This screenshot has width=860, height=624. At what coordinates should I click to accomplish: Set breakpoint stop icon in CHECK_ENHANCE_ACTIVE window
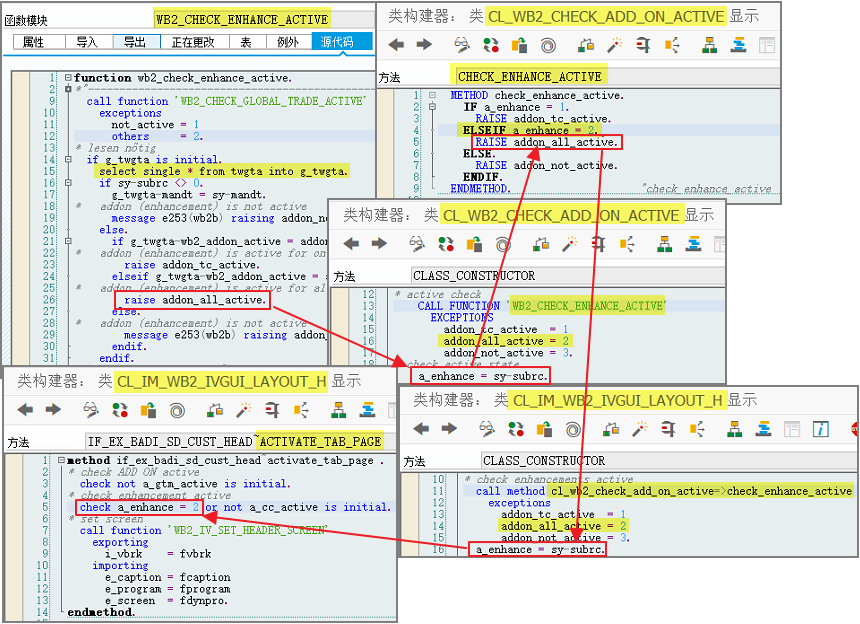[643, 44]
